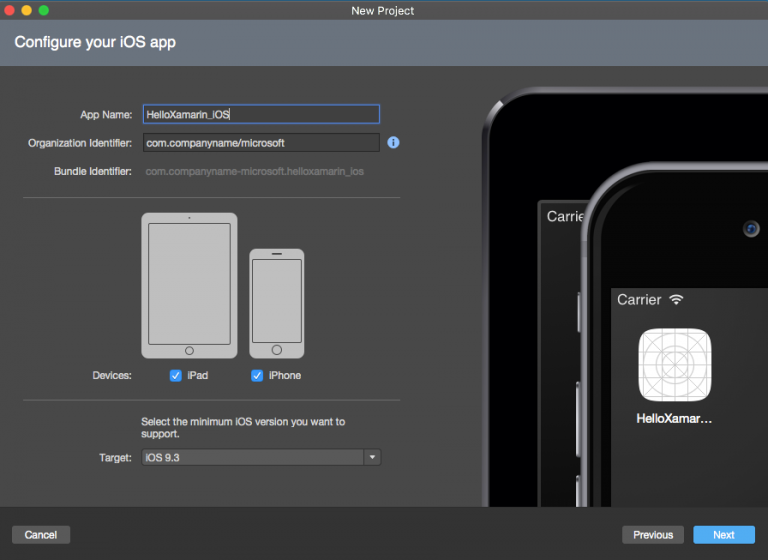The image size is (768, 560).
Task: Click into the App Name field
Action: click(261, 114)
